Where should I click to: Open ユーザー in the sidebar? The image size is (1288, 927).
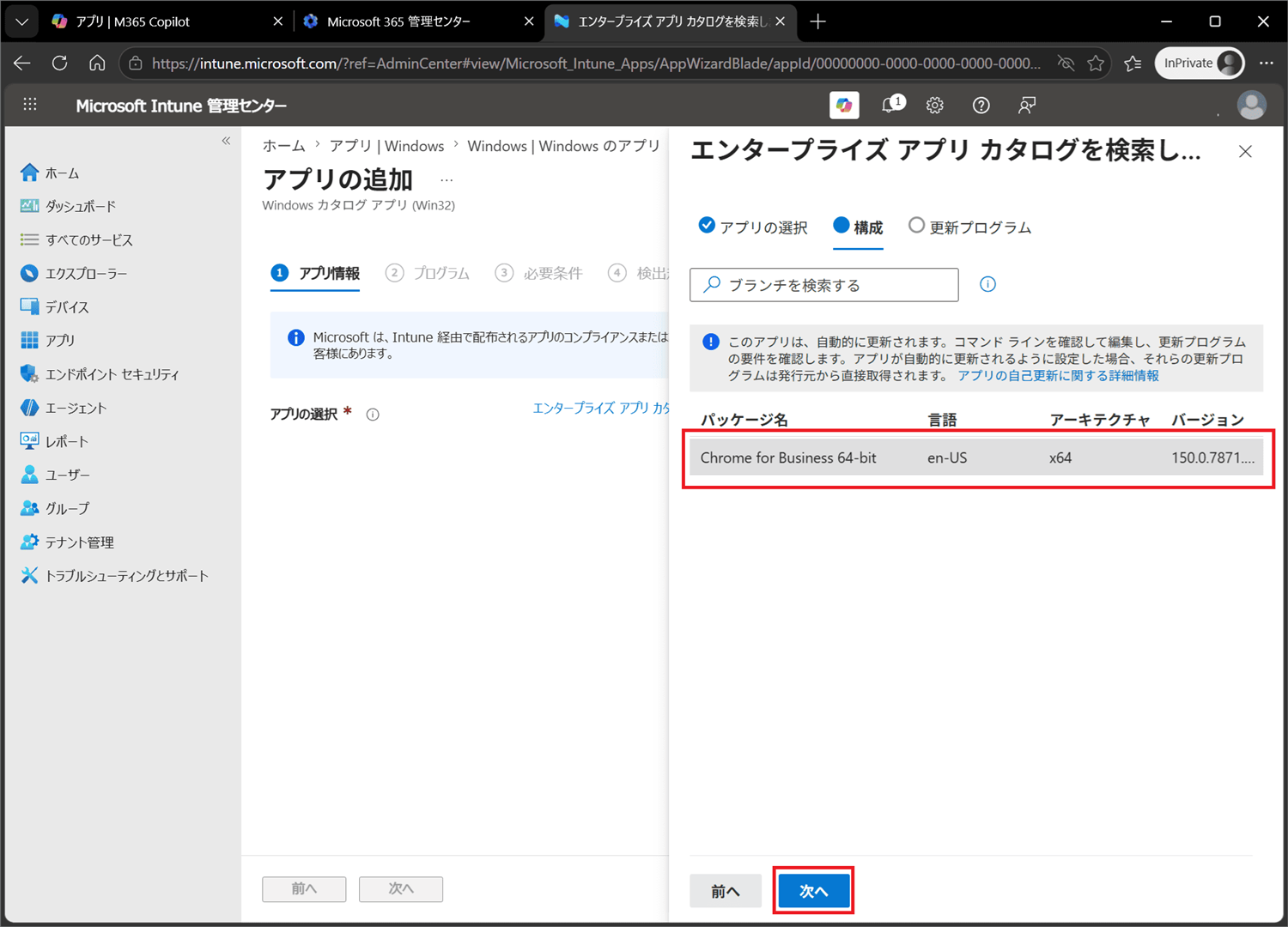coord(54,475)
